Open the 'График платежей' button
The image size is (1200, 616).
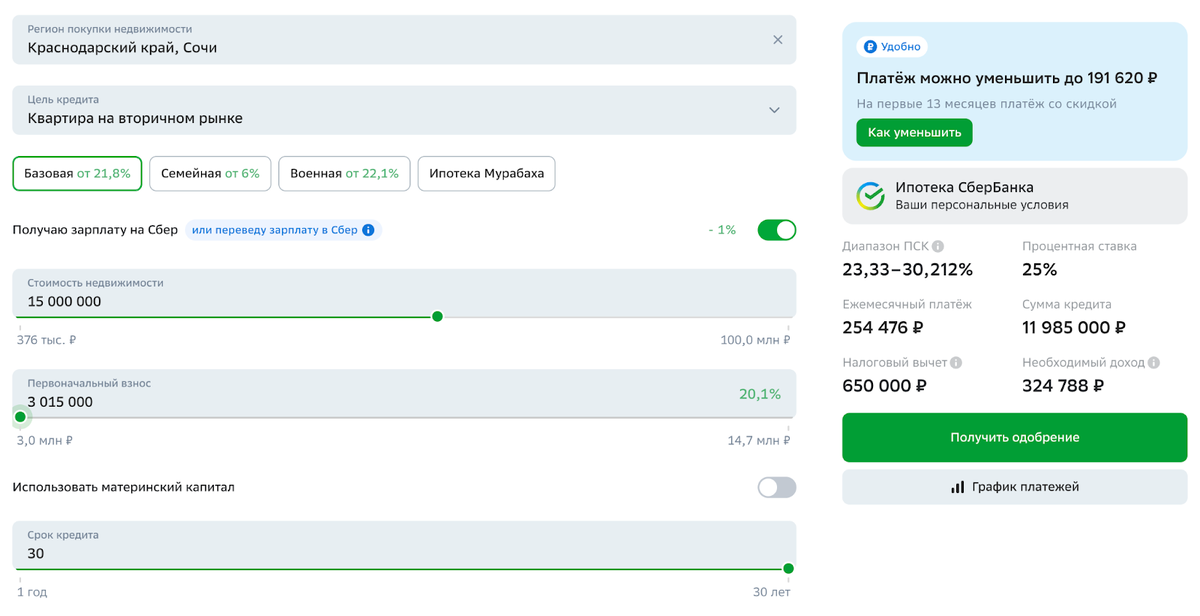pos(1015,488)
